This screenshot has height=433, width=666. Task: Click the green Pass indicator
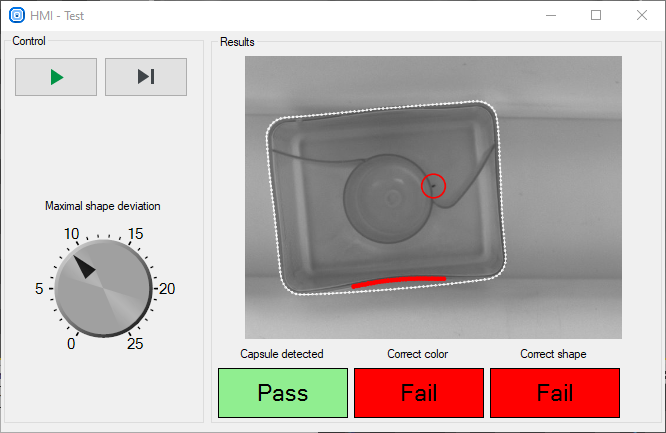coord(283,393)
